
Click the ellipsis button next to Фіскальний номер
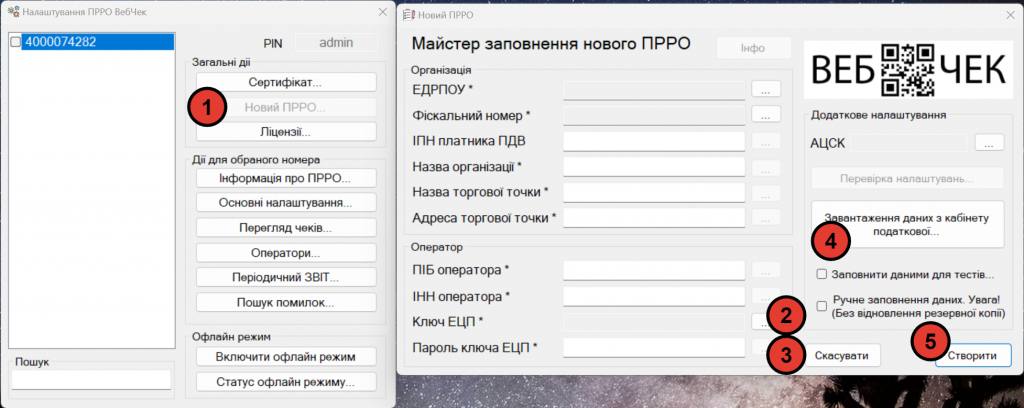point(766,114)
